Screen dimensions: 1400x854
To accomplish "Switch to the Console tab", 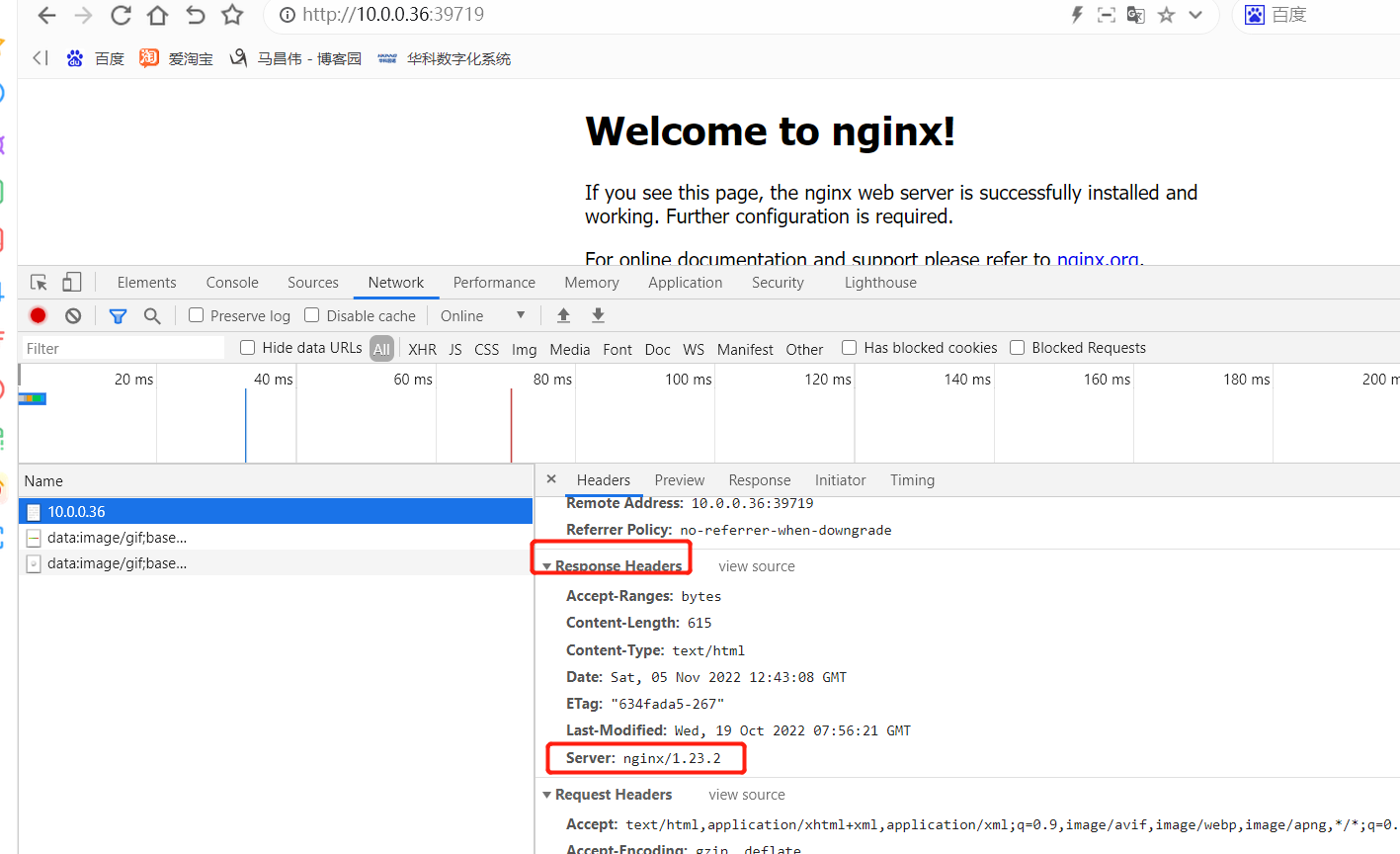I will click(x=232, y=283).
